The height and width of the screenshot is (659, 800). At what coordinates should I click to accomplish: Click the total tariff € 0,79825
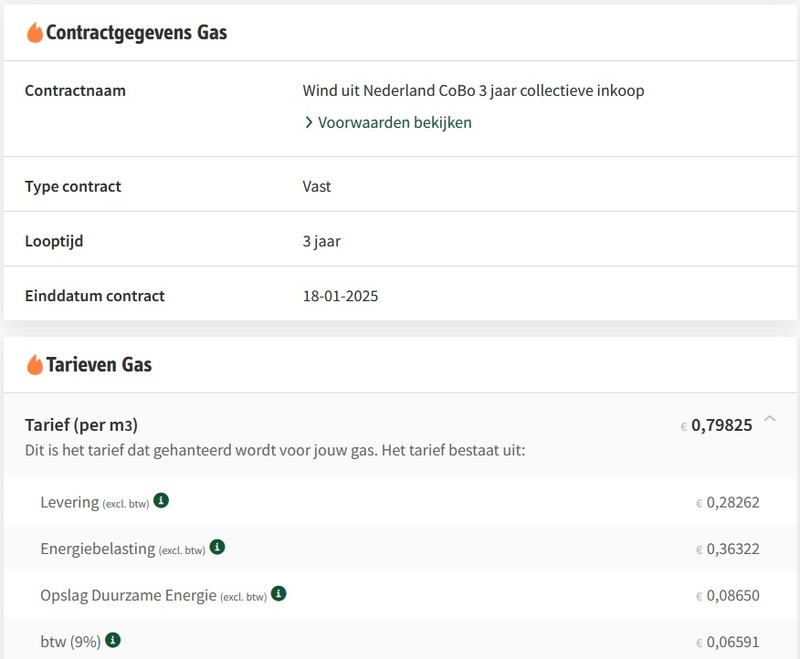716,426
